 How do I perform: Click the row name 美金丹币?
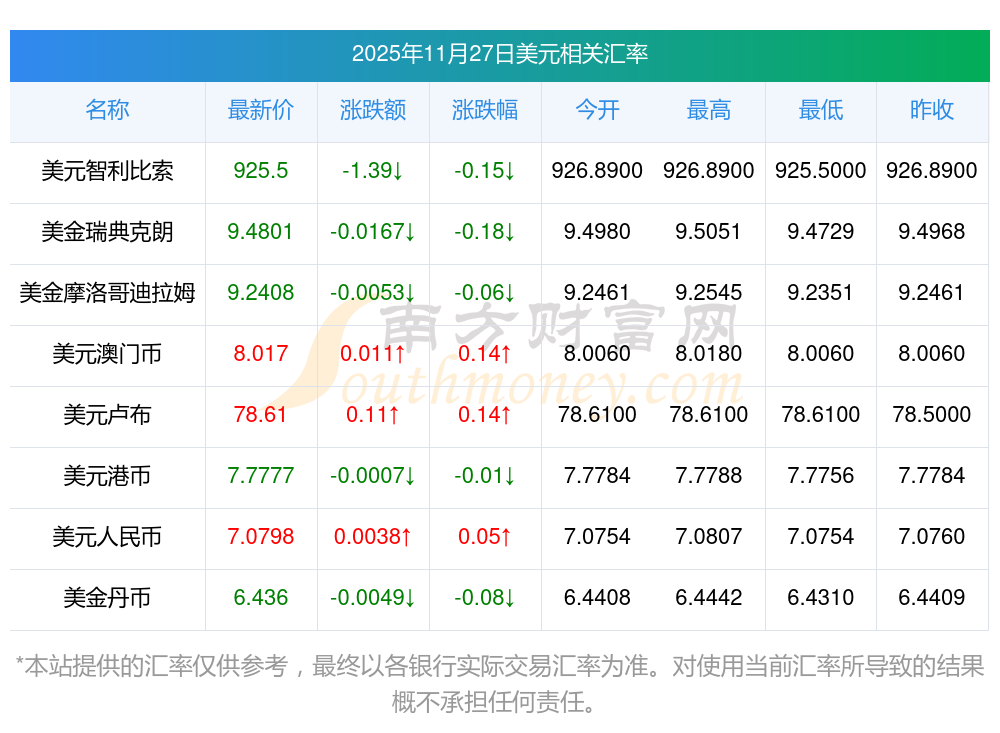click(107, 598)
